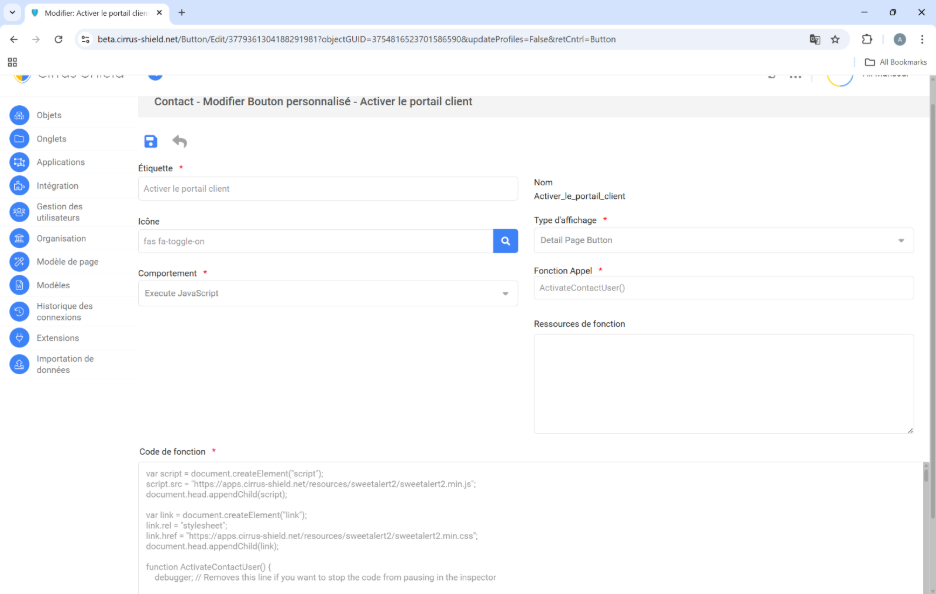936x594 pixels.
Task: Open the Modèle de page menu item
Action: pyautogui.click(x=67, y=262)
